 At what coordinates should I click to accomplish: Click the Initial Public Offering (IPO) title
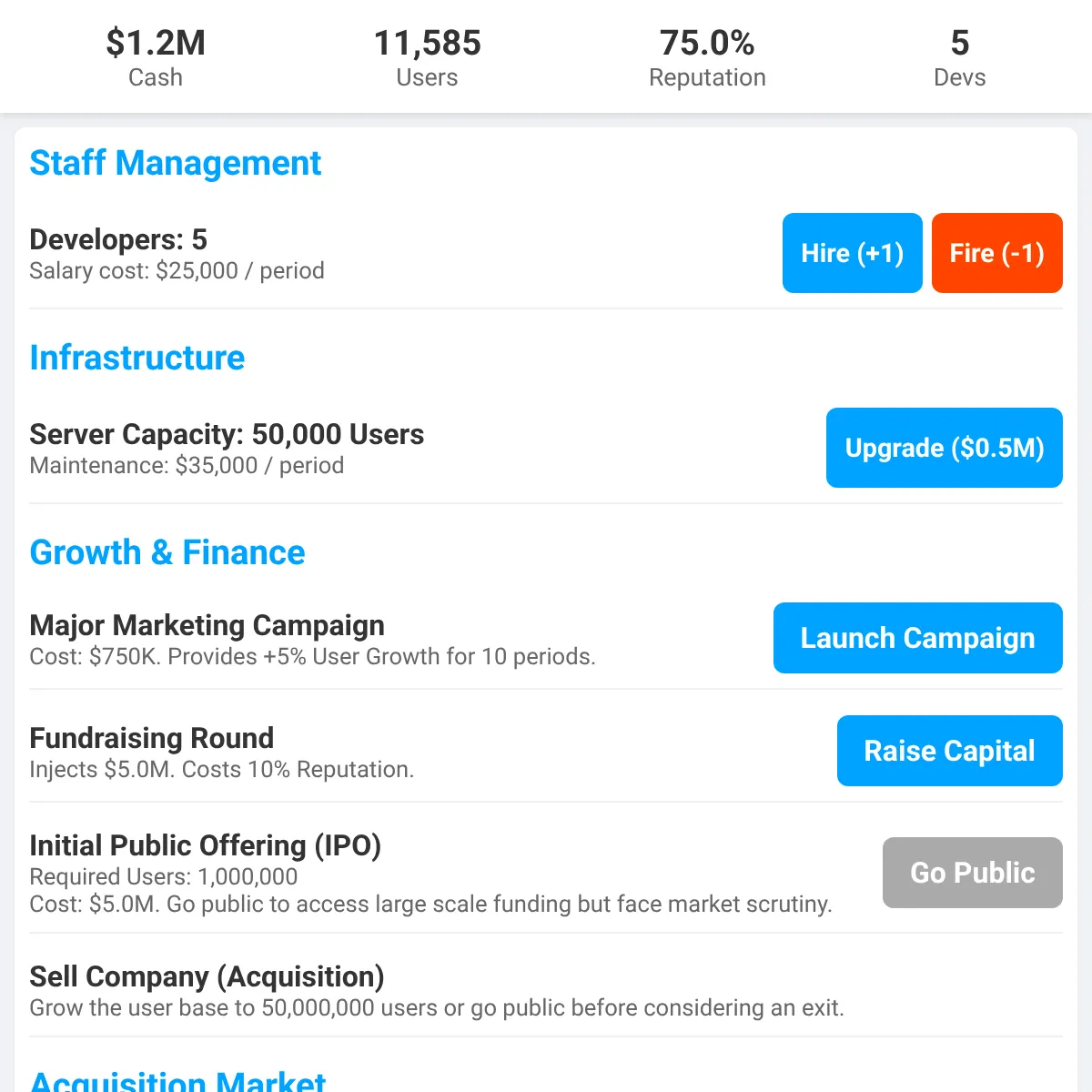click(206, 845)
